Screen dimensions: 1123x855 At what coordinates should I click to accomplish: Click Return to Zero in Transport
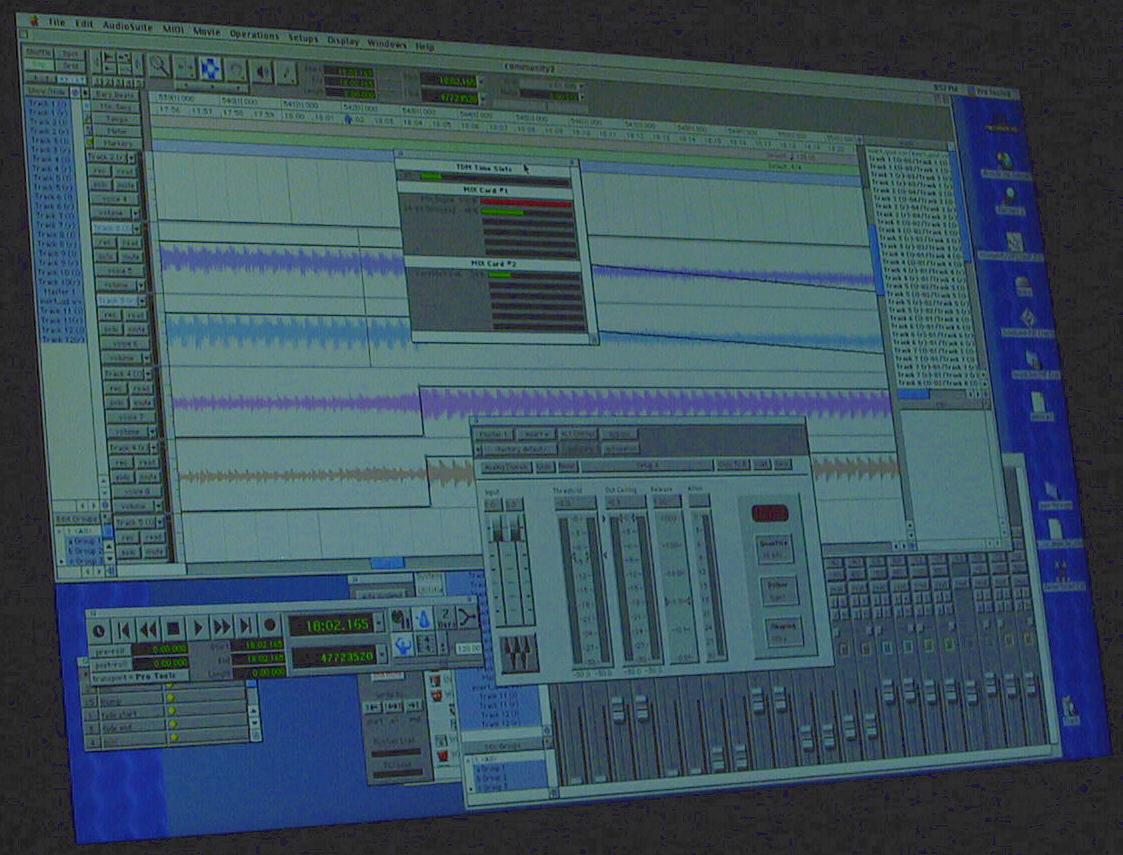(x=123, y=629)
